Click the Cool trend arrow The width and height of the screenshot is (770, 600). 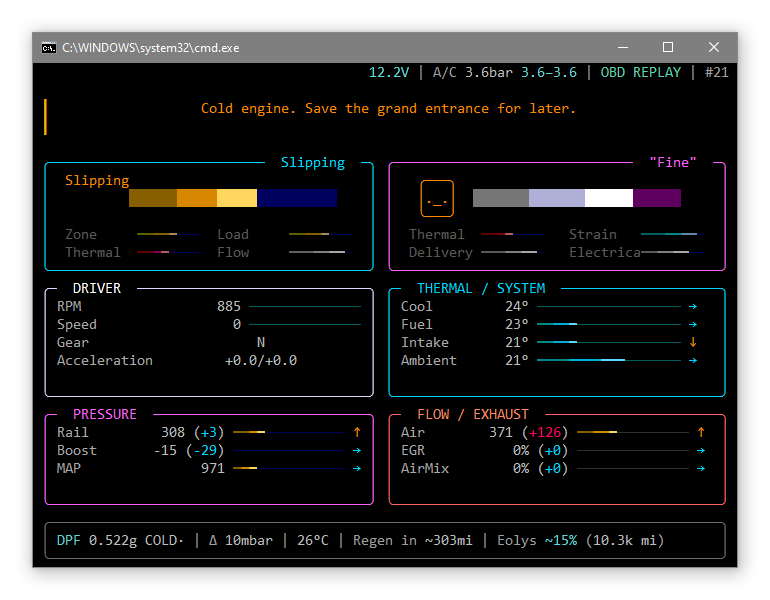point(693,306)
